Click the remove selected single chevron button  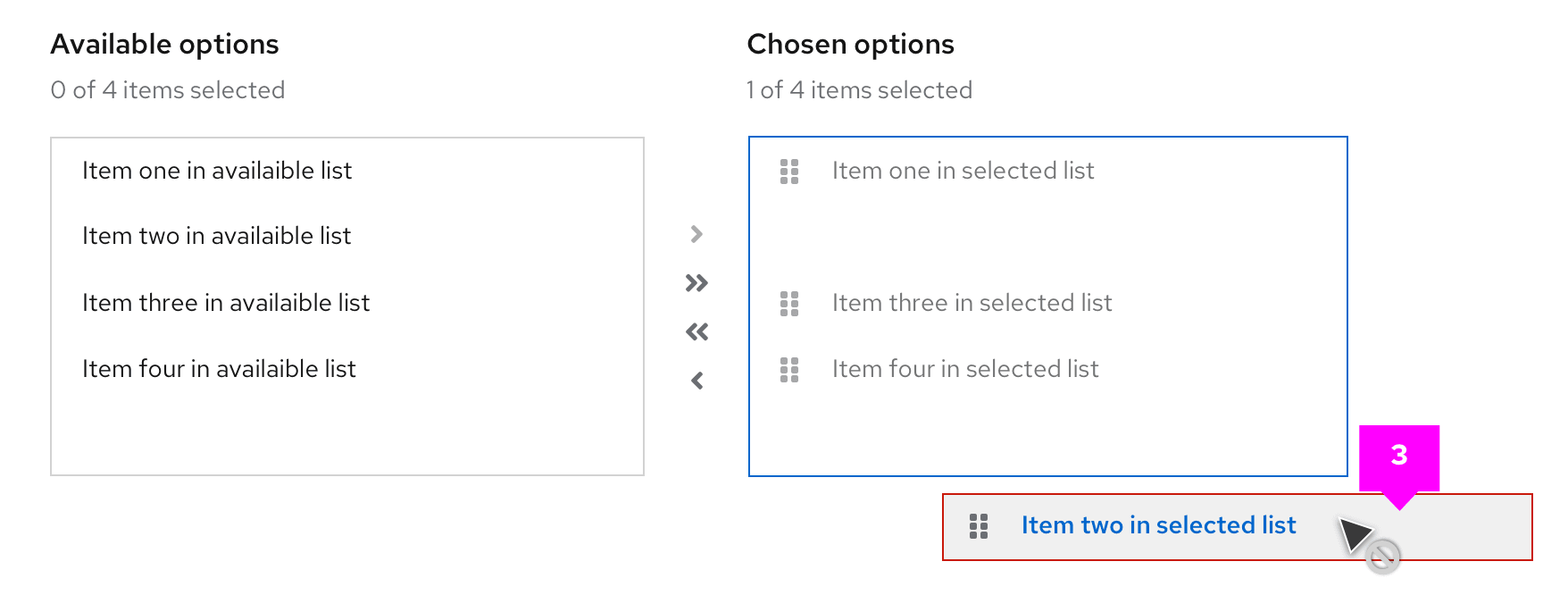pyautogui.click(x=696, y=381)
